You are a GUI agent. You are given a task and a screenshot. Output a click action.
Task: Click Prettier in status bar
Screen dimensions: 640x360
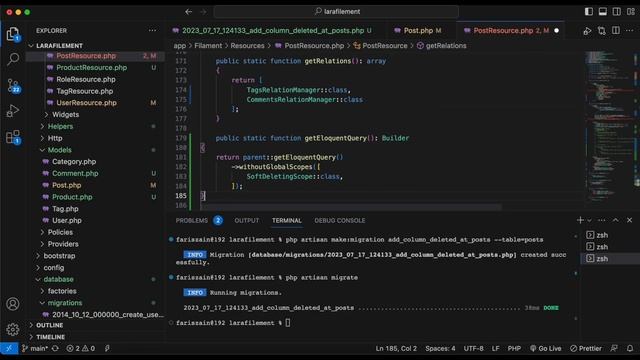point(586,349)
